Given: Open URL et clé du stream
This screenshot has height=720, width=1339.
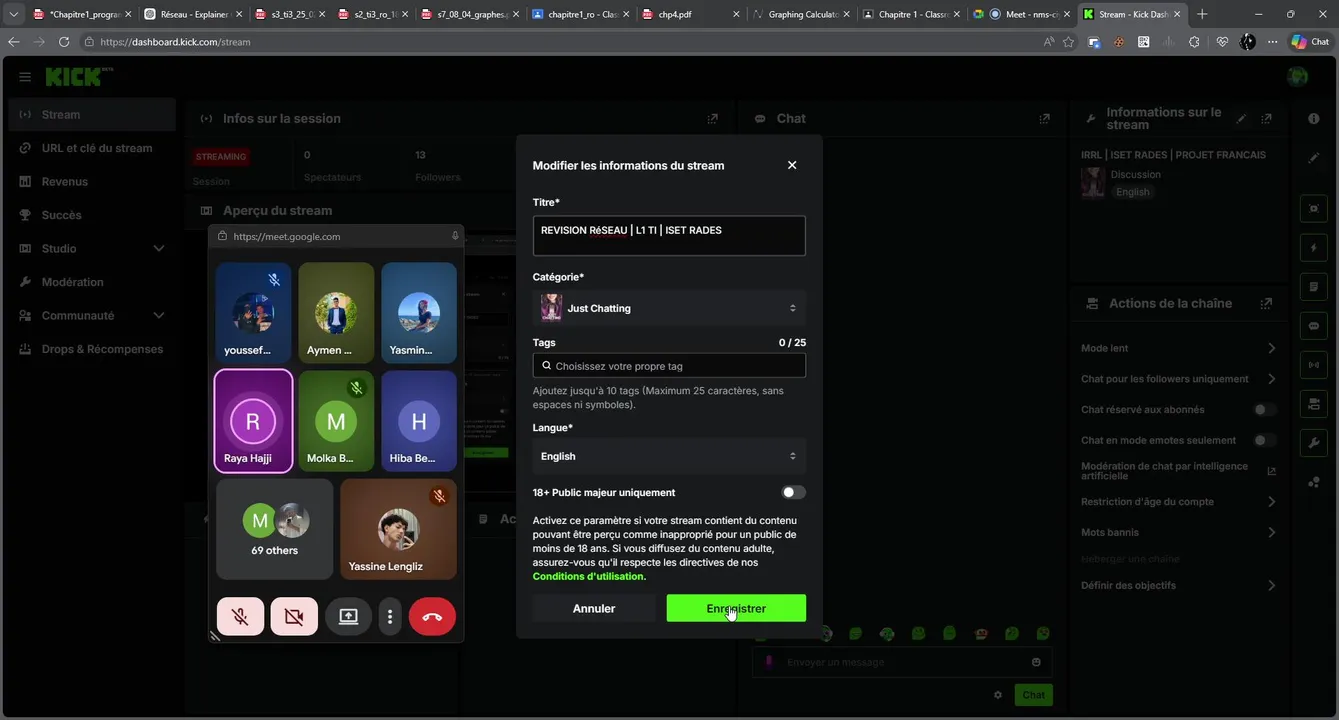Looking at the screenshot, I should [92, 148].
